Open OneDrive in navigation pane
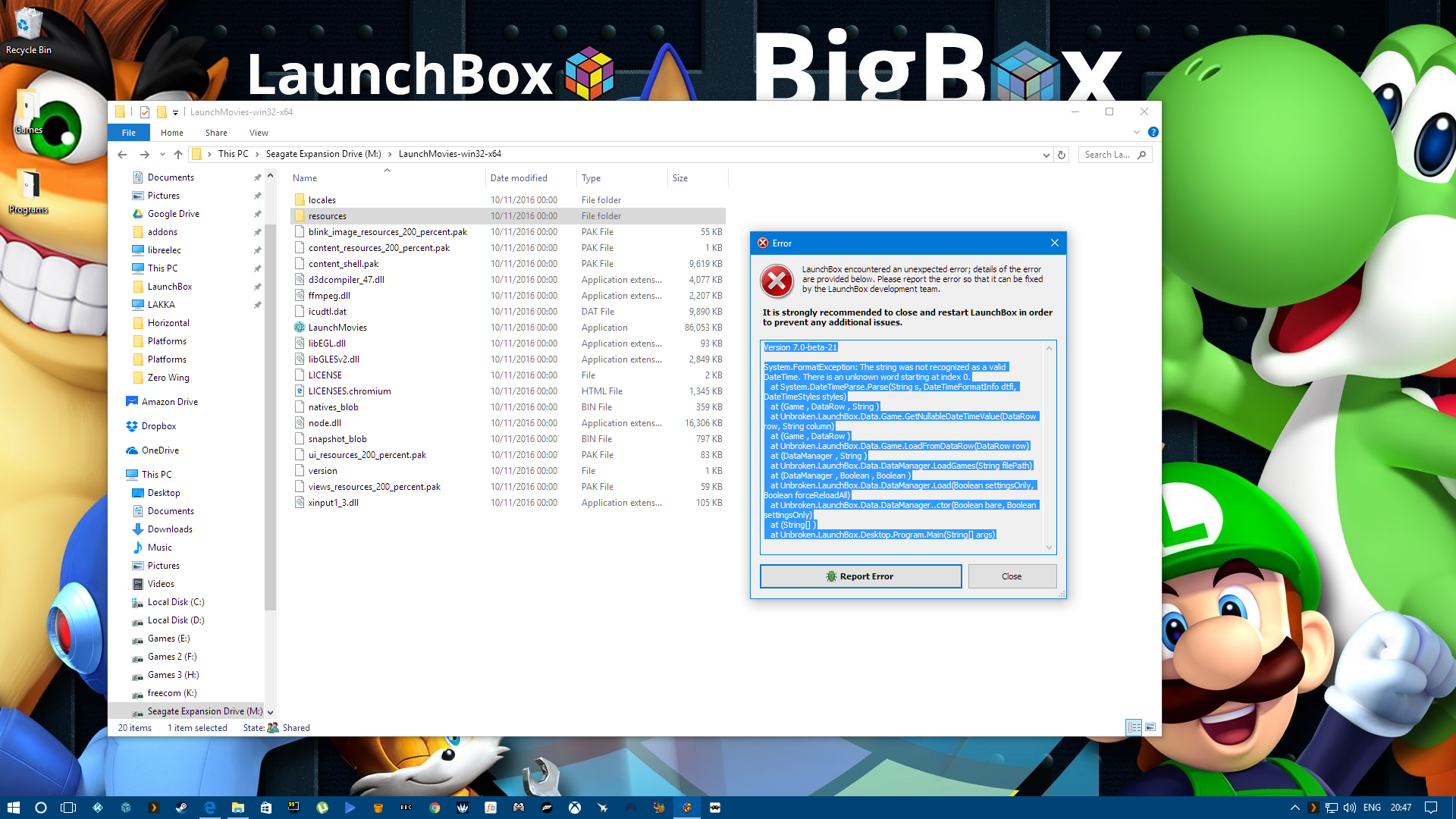 tap(160, 450)
